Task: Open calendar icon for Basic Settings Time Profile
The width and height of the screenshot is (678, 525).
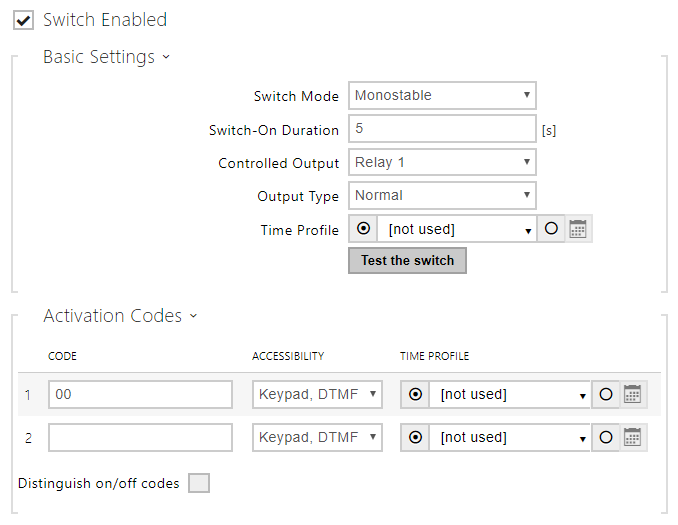Action: [578, 229]
